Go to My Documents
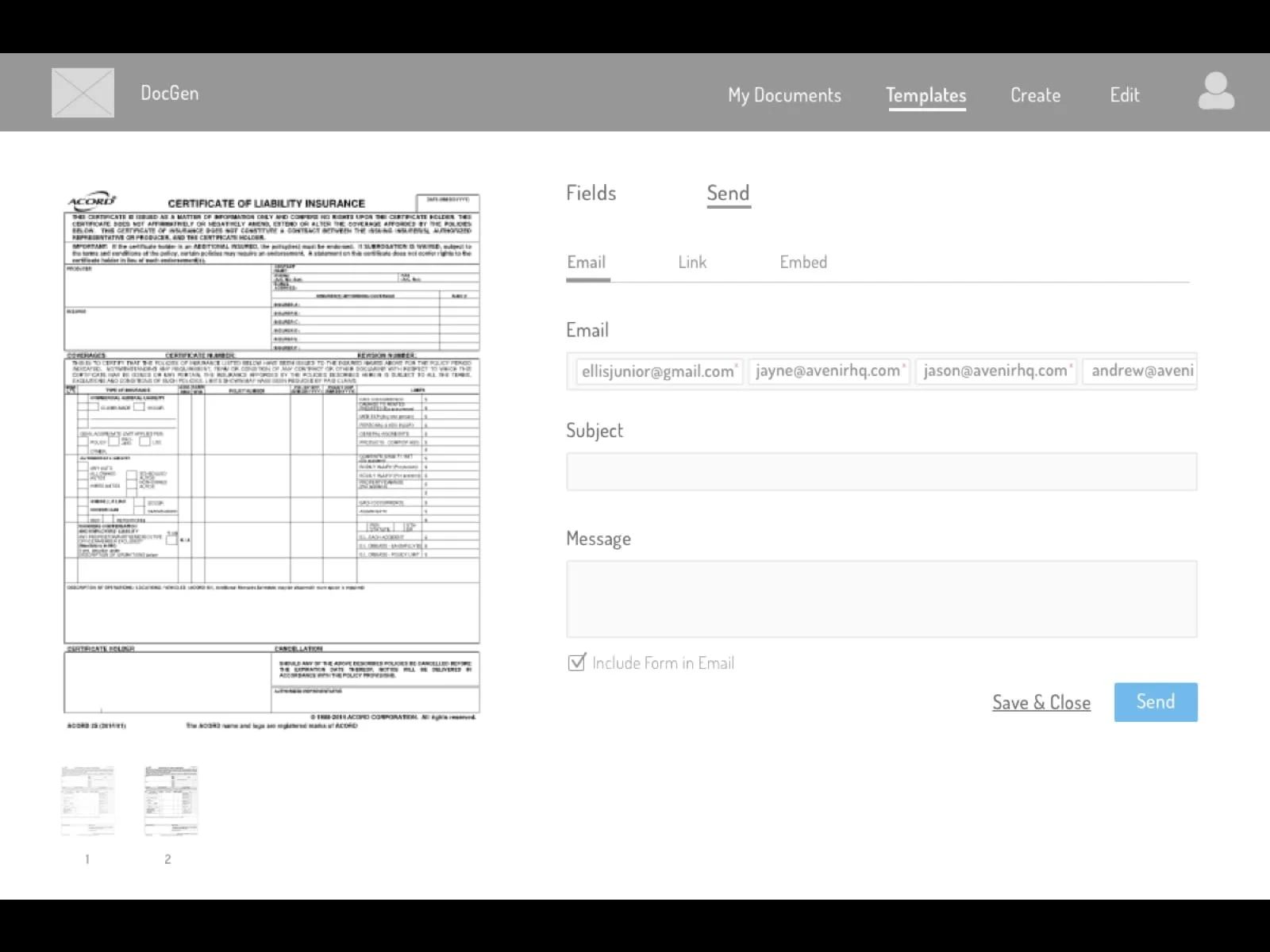This screenshot has height=952, width=1270. (784, 95)
